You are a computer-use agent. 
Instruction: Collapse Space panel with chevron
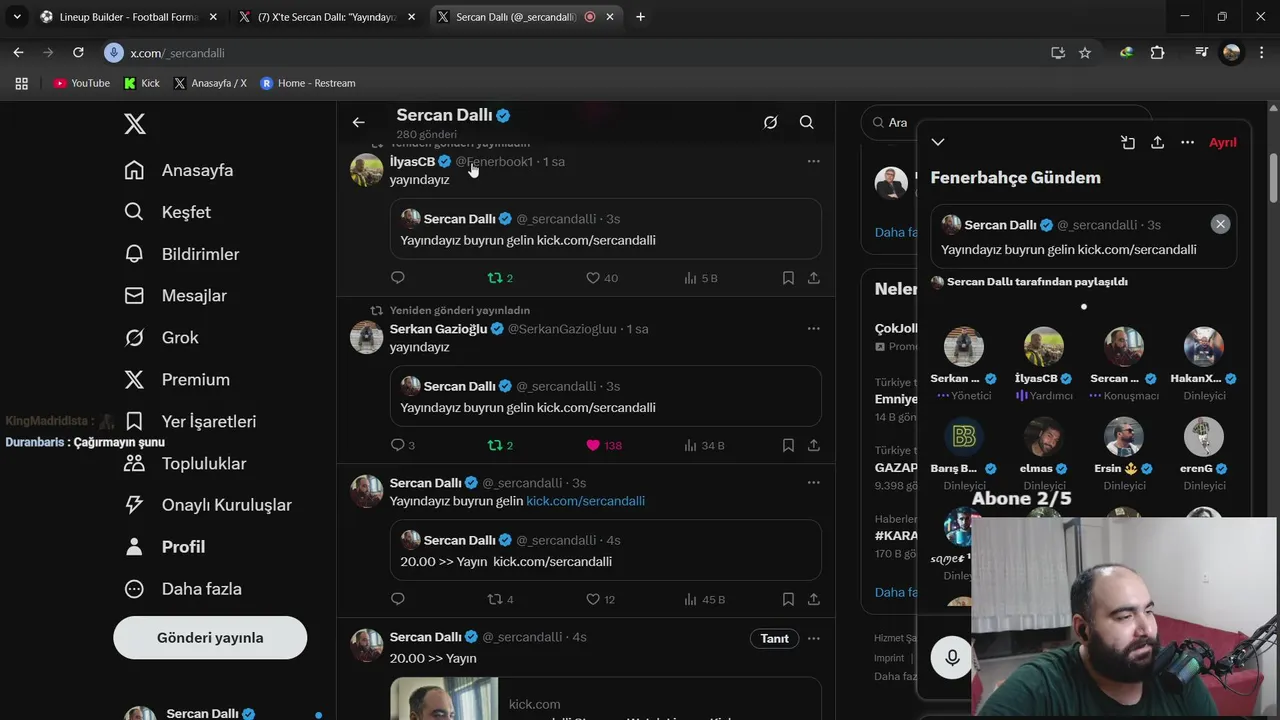pyautogui.click(x=937, y=142)
